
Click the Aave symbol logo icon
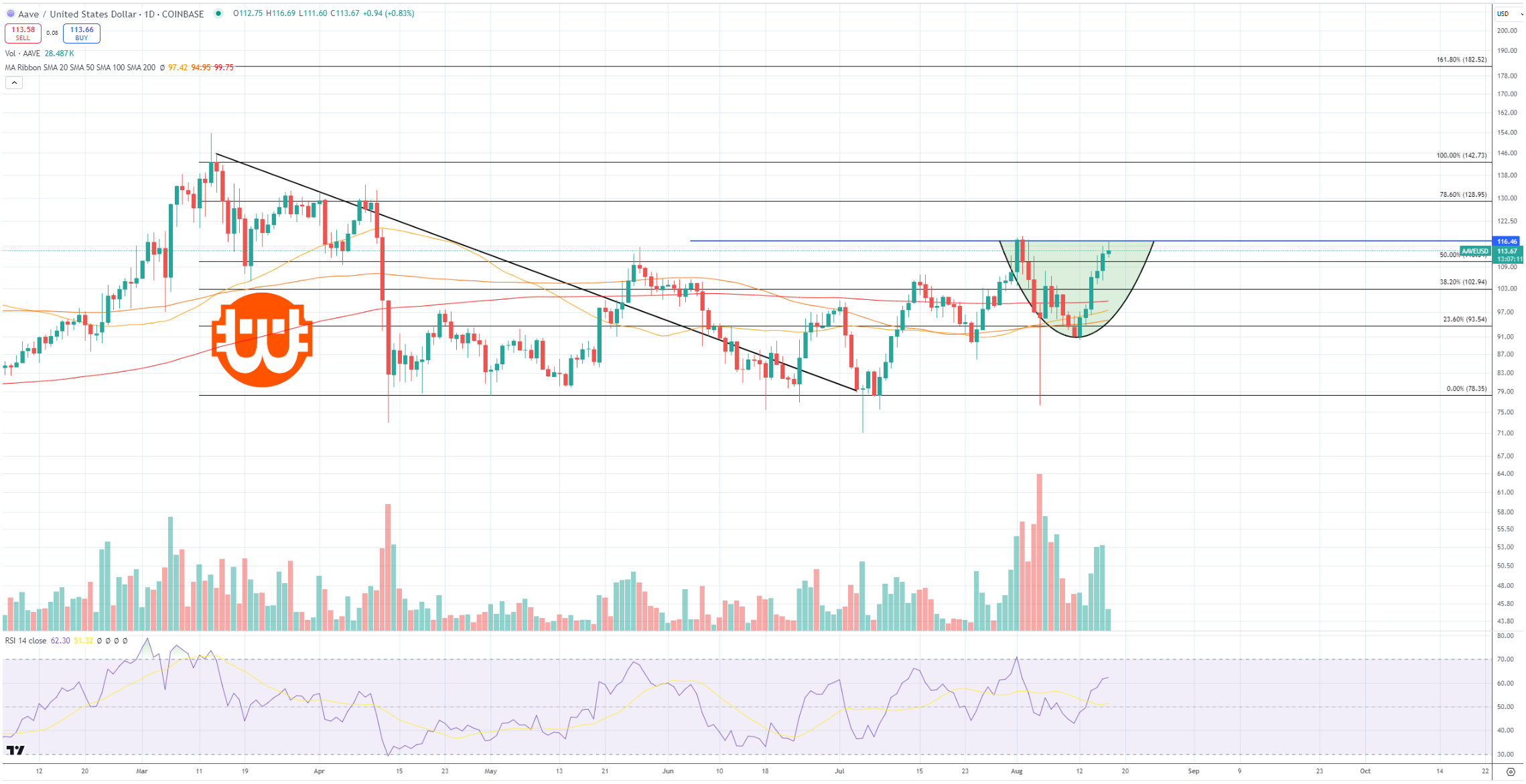point(10,13)
